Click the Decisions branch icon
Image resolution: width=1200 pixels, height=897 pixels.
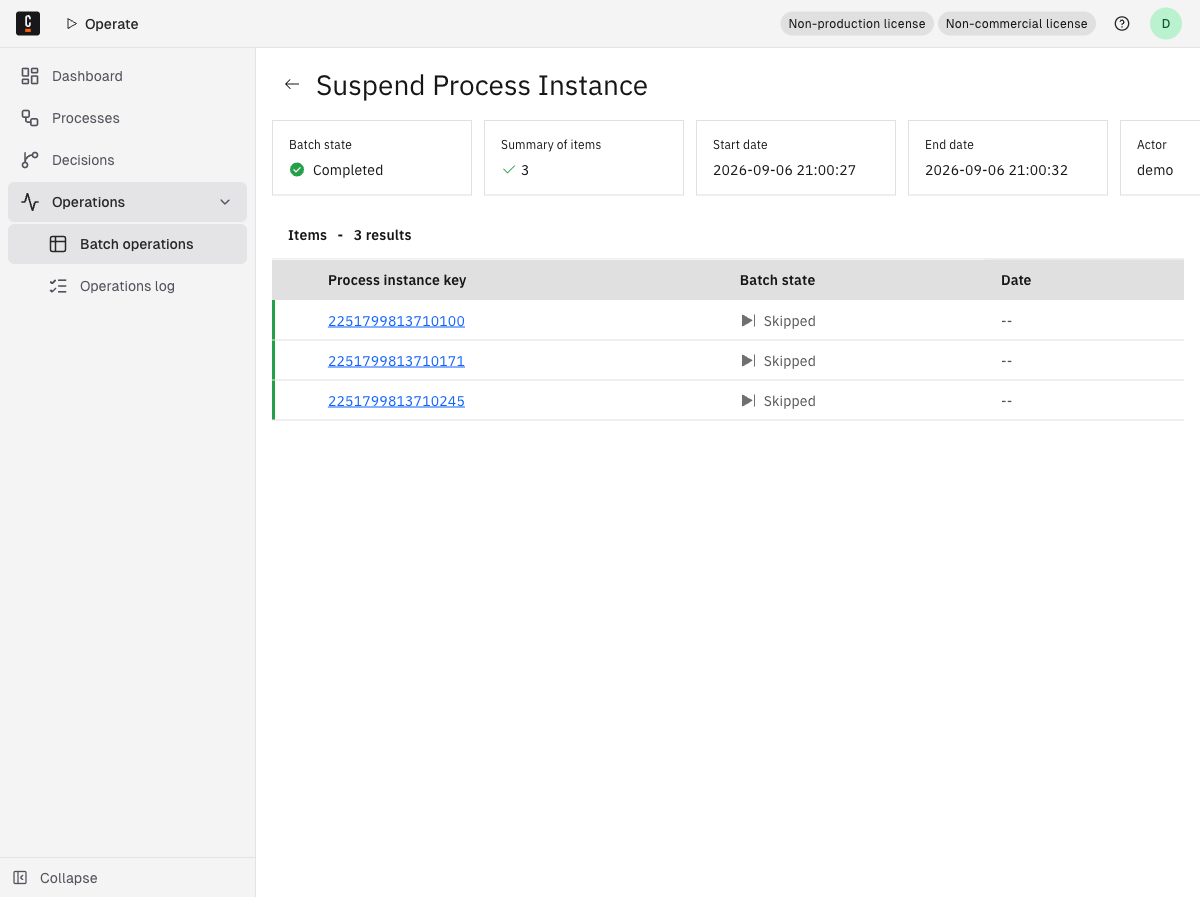30,160
